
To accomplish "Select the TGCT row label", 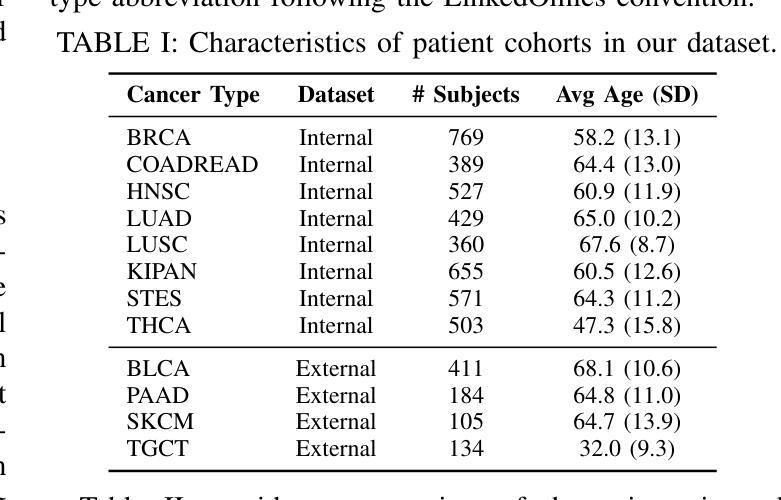I will (157, 449).
